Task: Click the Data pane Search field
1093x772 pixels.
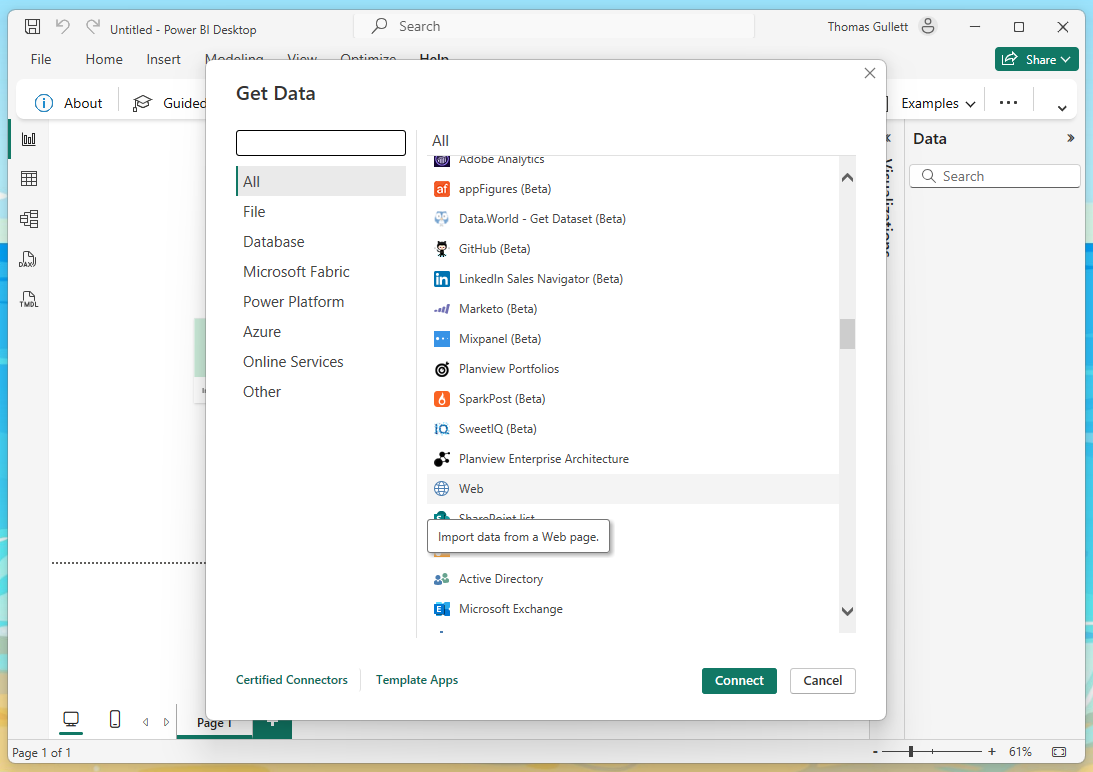Action: [995, 176]
